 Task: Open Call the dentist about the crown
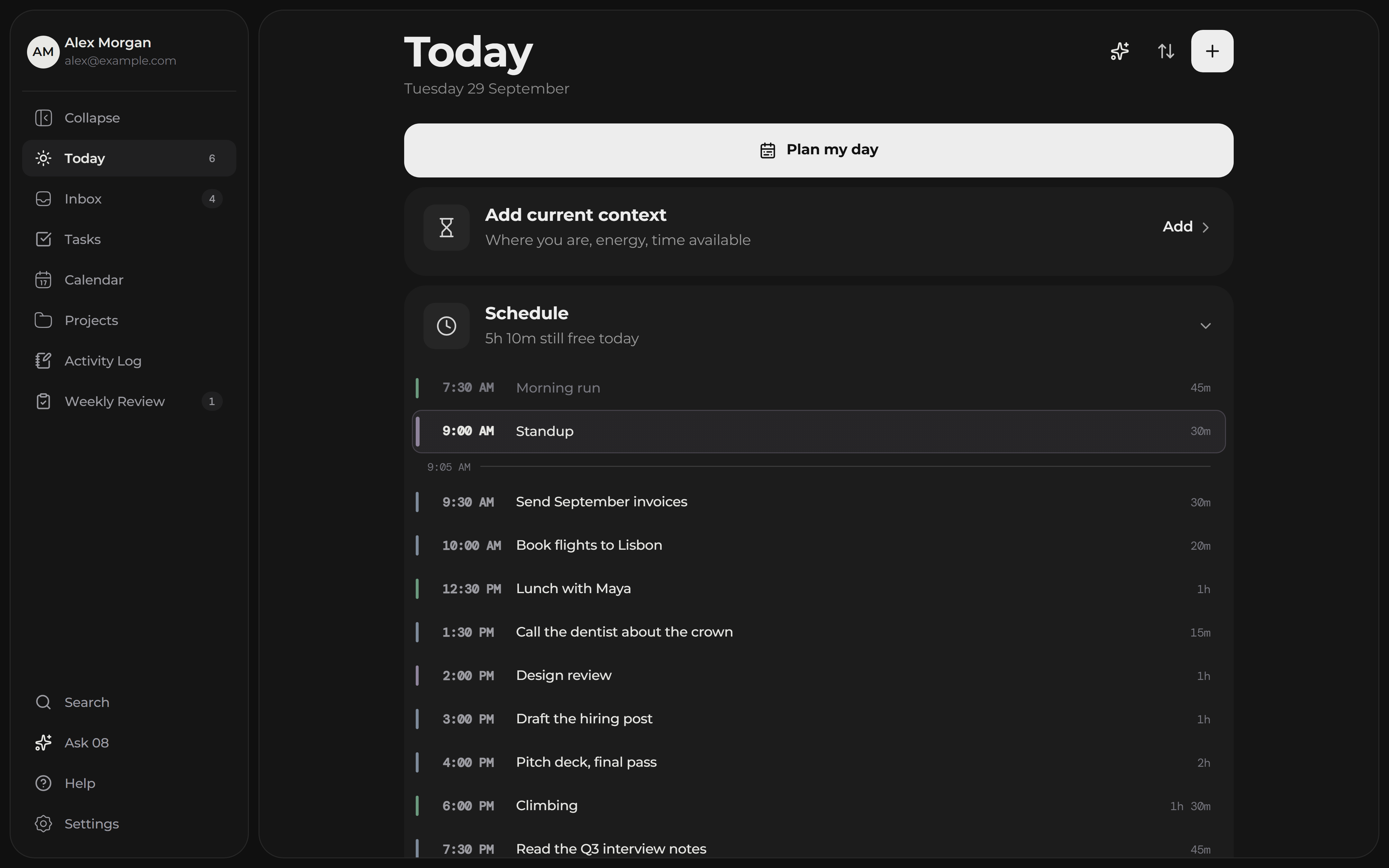point(819,632)
